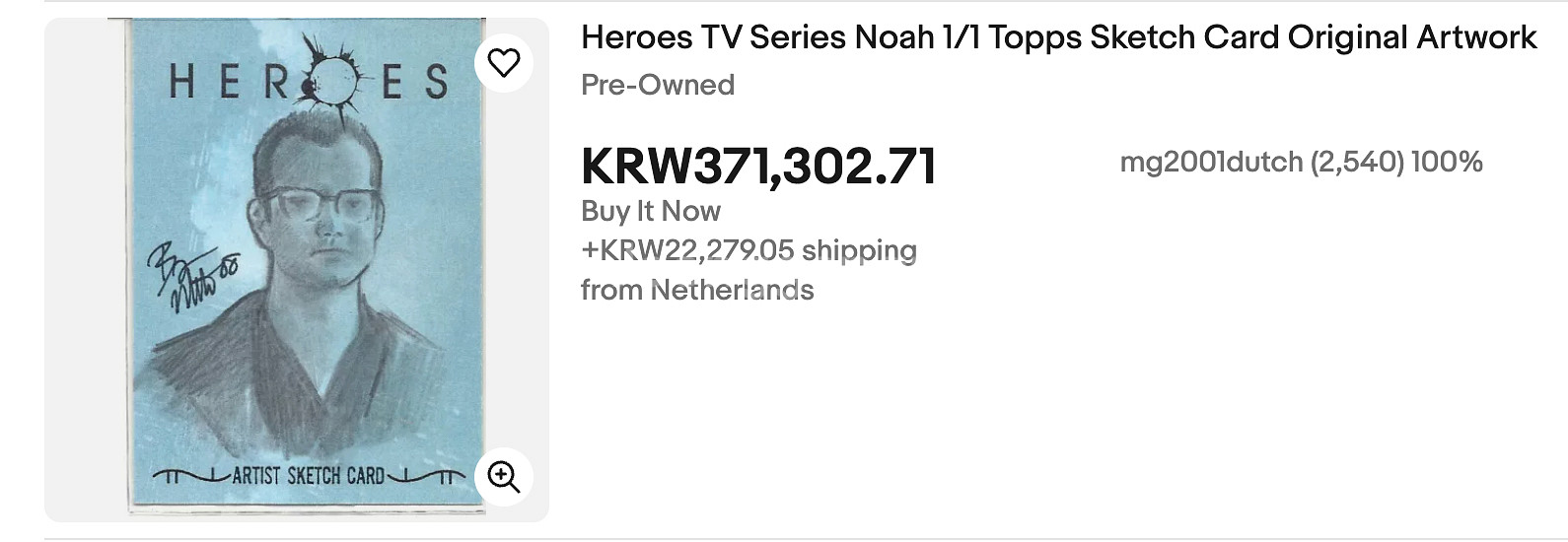Select the Buy It Now text
Screen dimensions: 1568x542
click(x=651, y=211)
